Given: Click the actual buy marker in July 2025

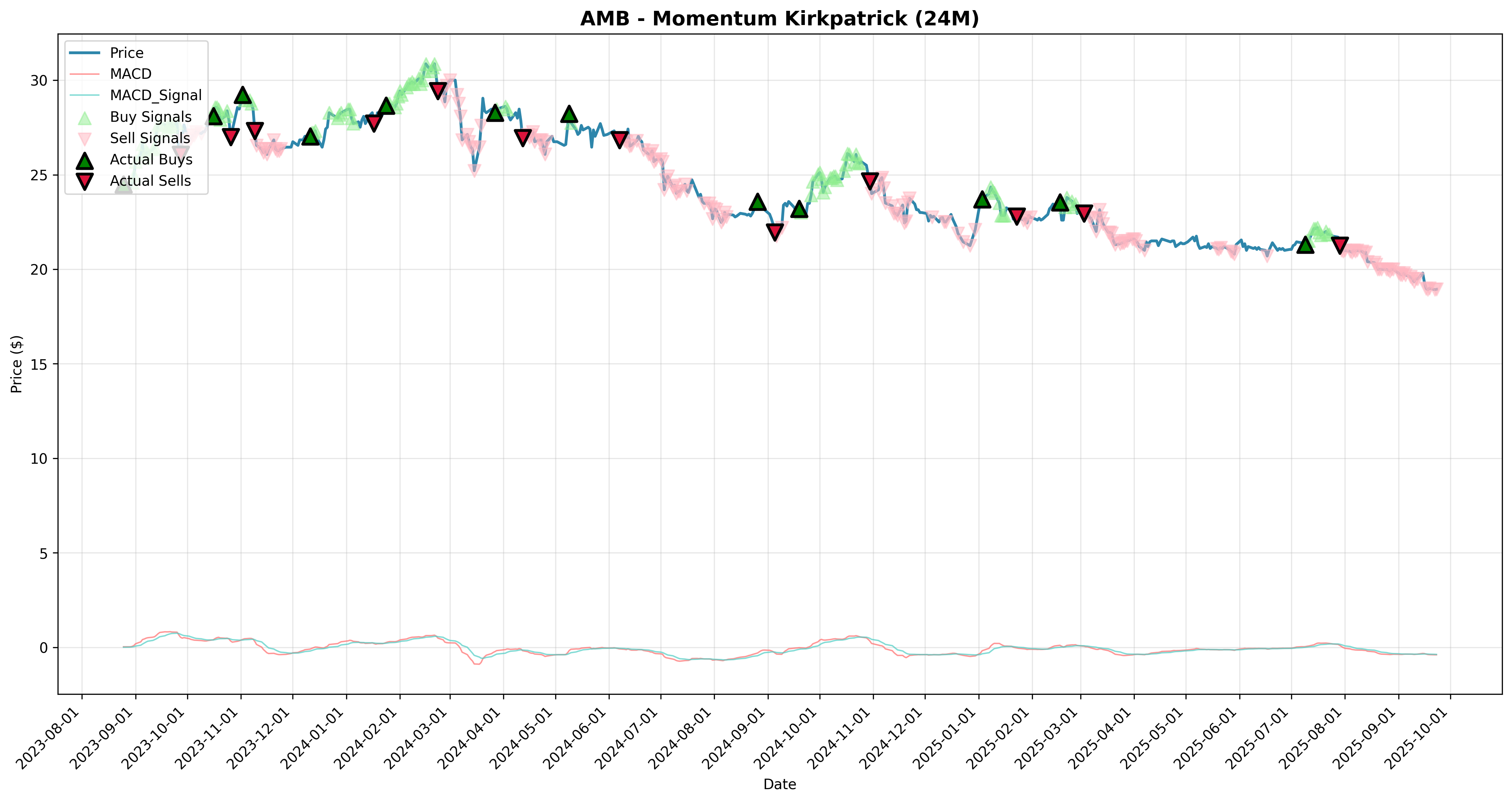Looking at the screenshot, I should [1305, 244].
